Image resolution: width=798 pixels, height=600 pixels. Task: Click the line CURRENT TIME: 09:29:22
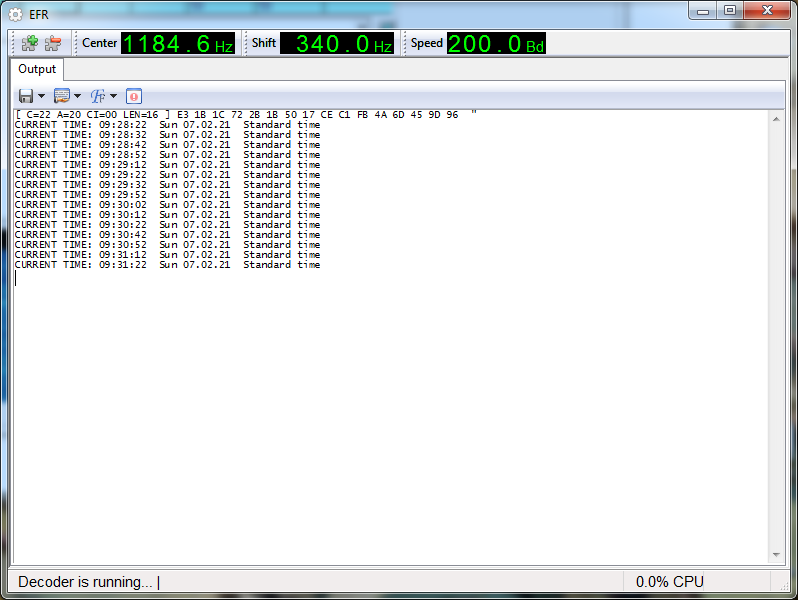[167, 175]
